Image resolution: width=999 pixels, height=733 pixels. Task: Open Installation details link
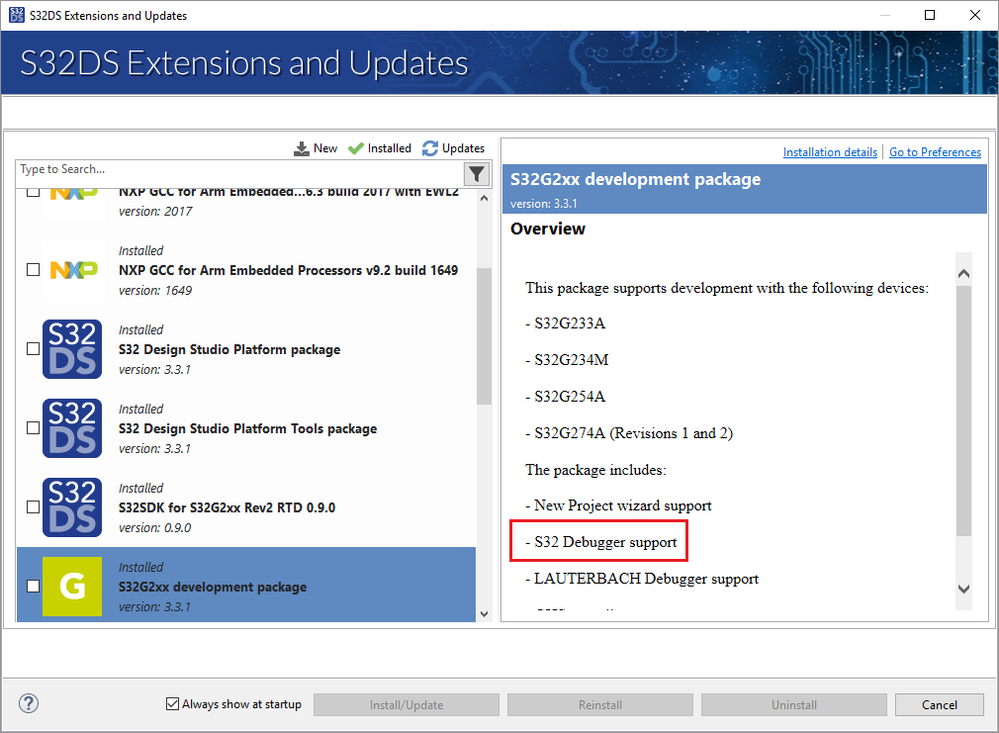click(x=830, y=152)
